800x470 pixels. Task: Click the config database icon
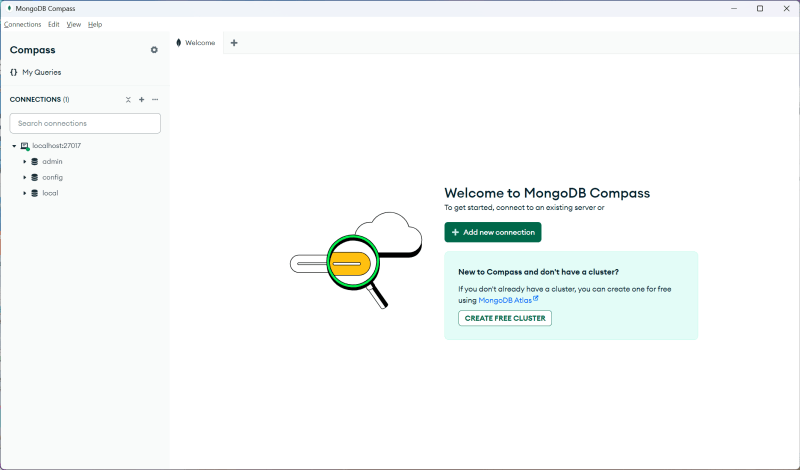point(35,178)
